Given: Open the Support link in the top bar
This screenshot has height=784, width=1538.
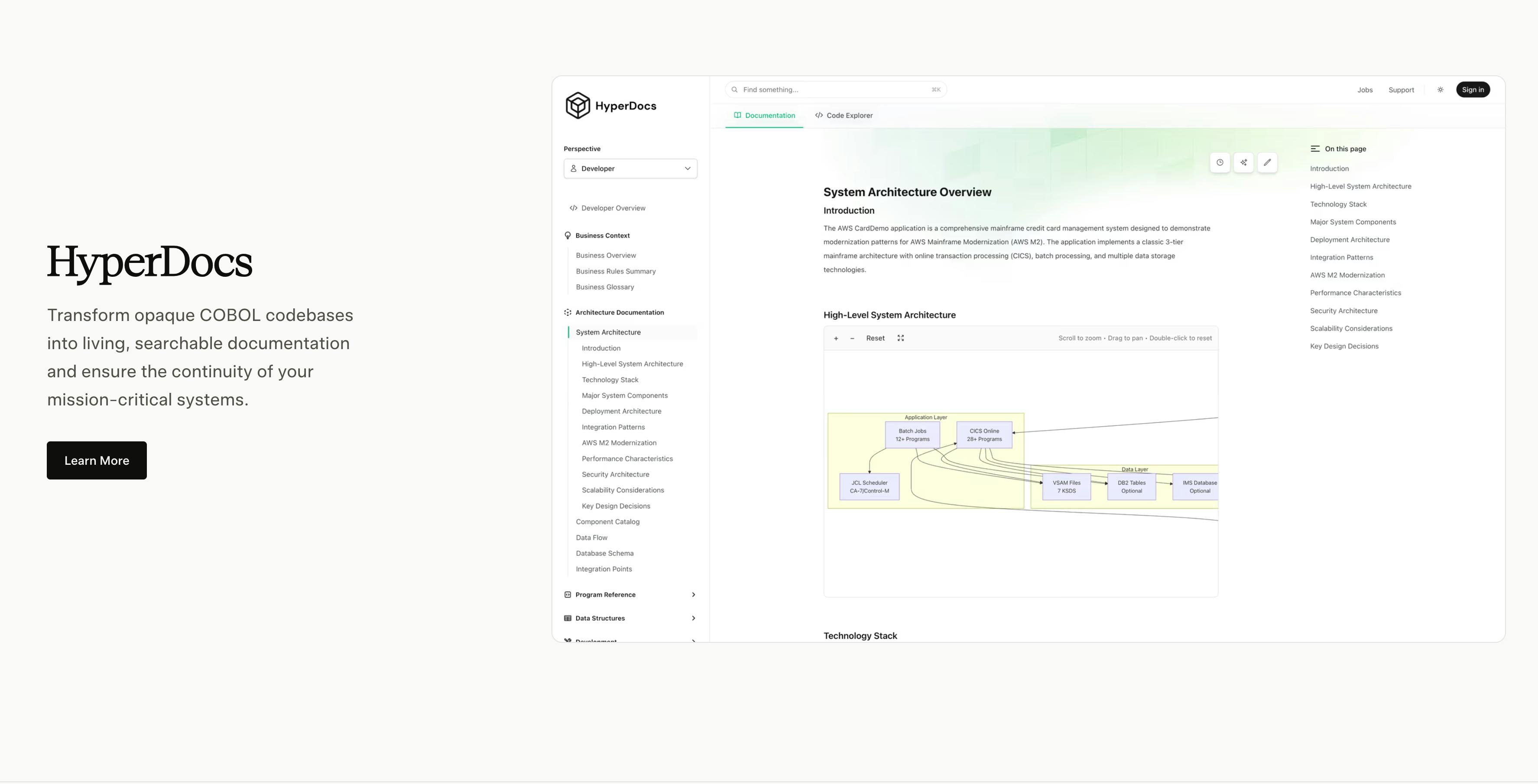Looking at the screenshot, I should [x=1401, y=90].
